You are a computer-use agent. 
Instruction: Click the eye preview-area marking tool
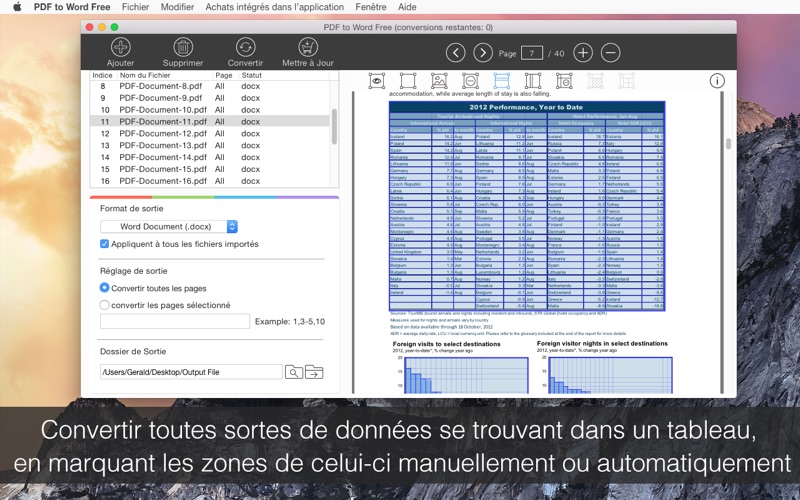coord(377,81)
